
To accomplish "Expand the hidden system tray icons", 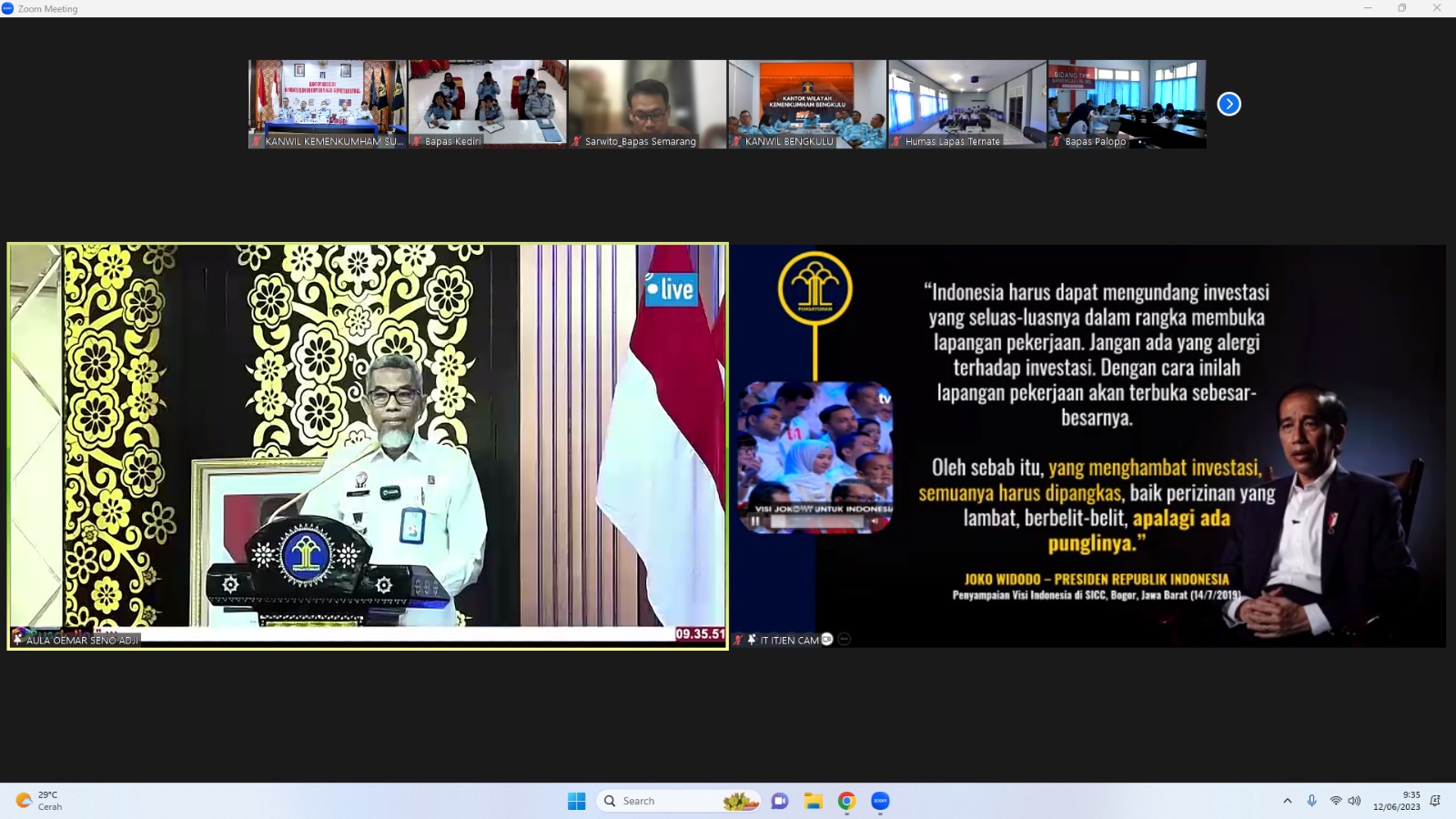I will pos(1287,801).
